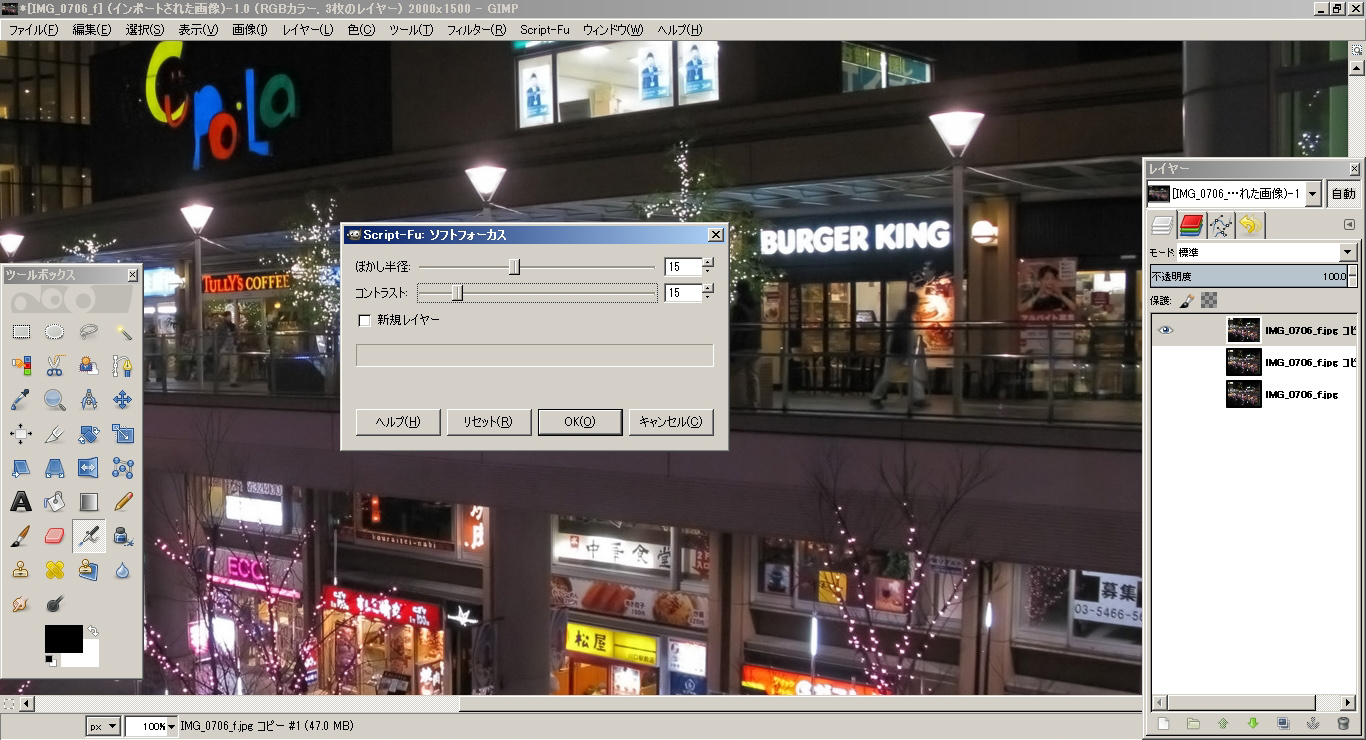
Task: Select the Crop knife tool
Action: click(55, 434)
